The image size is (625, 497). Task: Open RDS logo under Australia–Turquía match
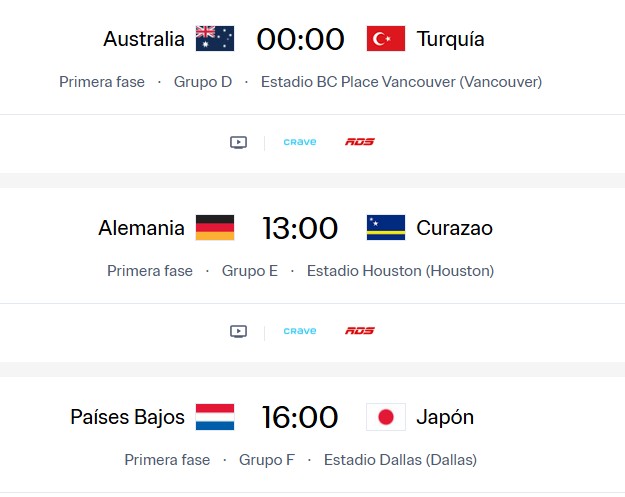[359, 142]
